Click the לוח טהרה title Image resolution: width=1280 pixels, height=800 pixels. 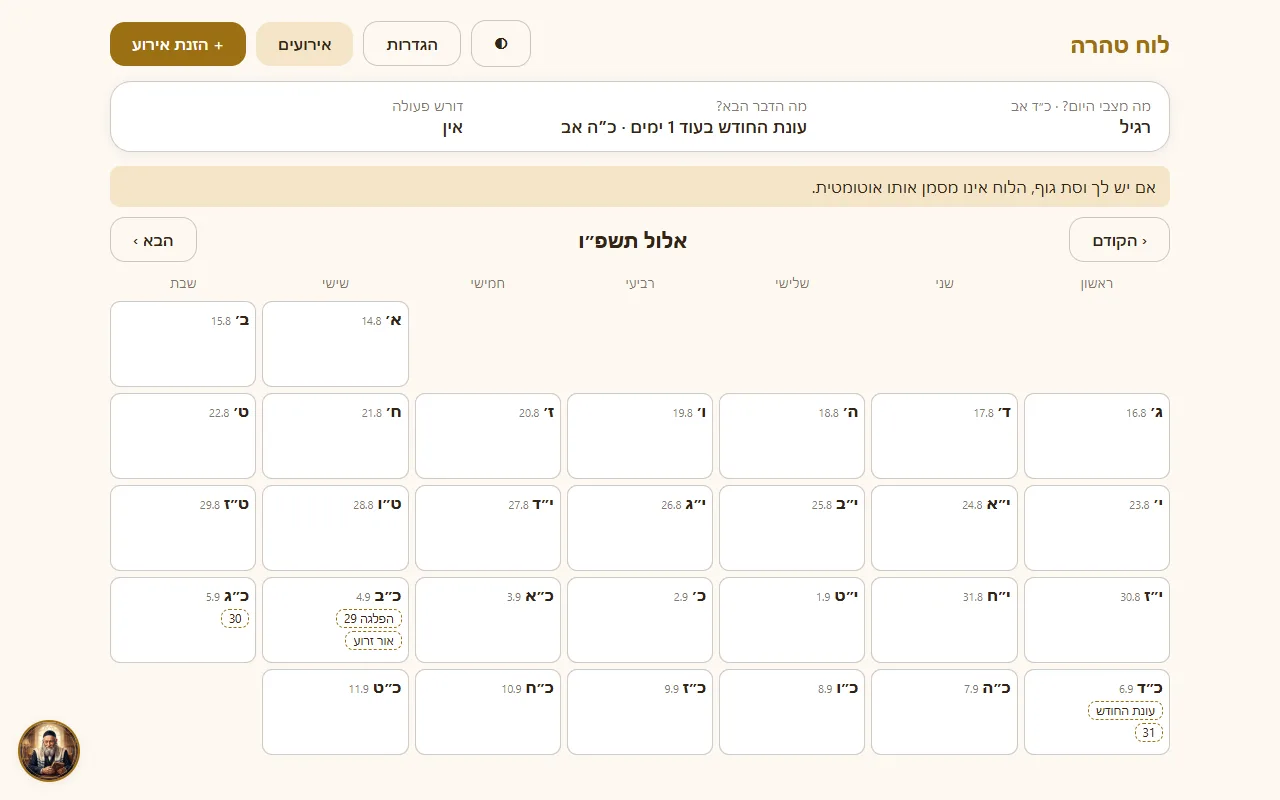pos(1120,45)
